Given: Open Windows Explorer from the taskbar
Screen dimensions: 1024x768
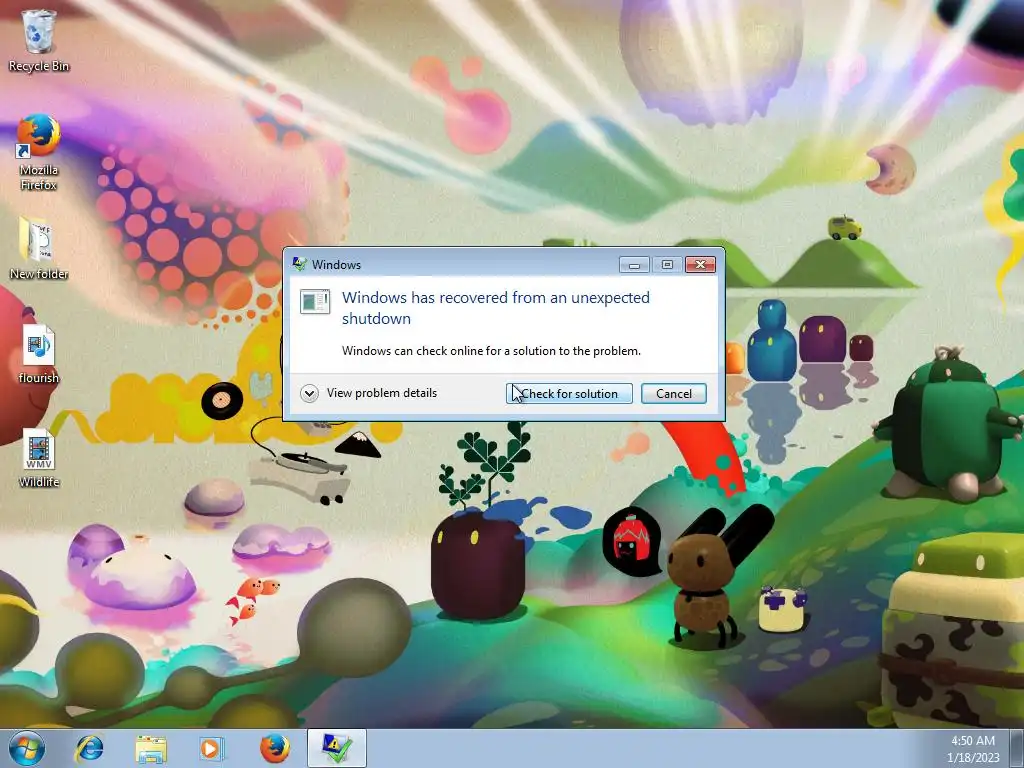Looking at the screenshot, I should click(151, 748).
